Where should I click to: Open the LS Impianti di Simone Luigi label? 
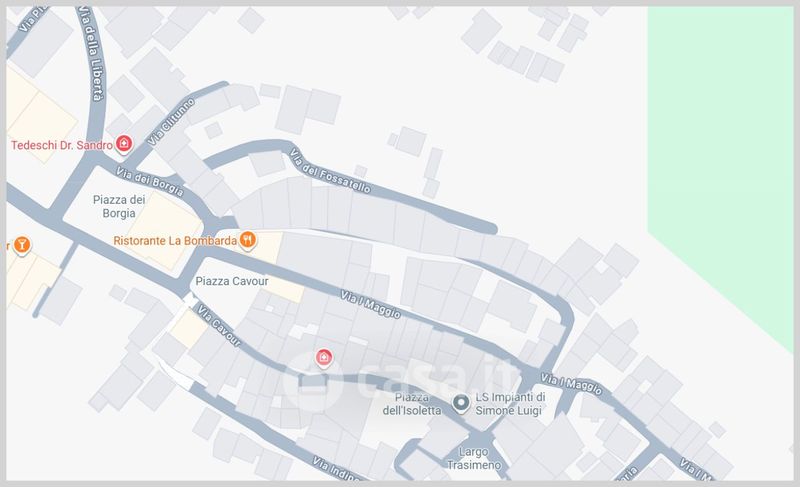click(510, 403)
